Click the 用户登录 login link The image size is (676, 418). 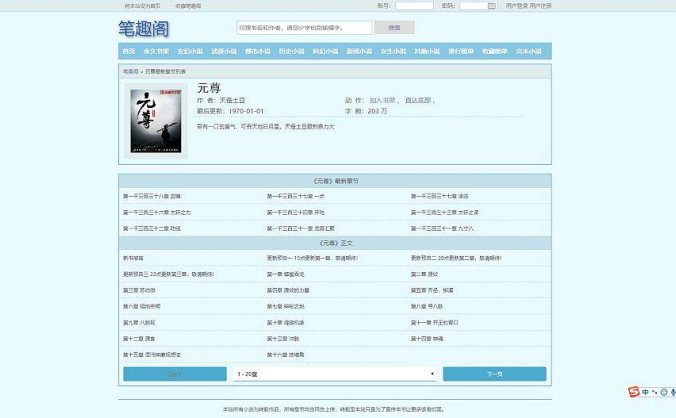(x=516, y=6)
